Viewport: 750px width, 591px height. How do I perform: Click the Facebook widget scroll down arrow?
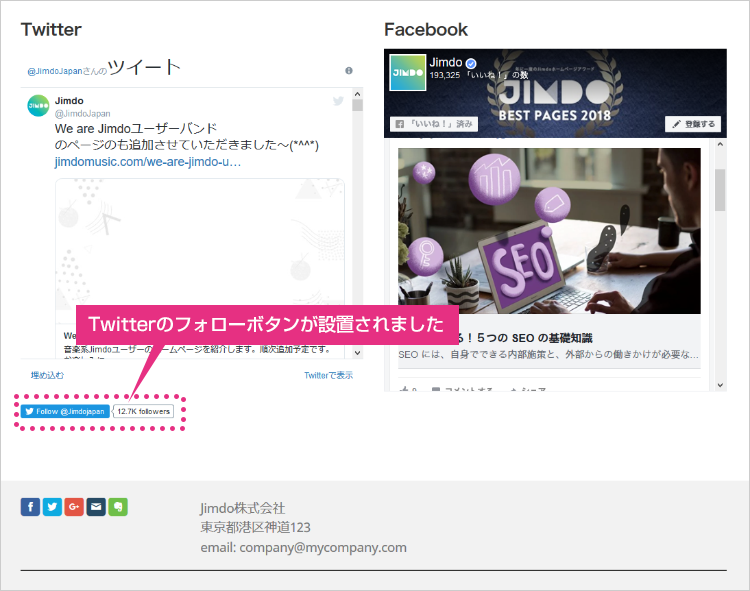720,385
